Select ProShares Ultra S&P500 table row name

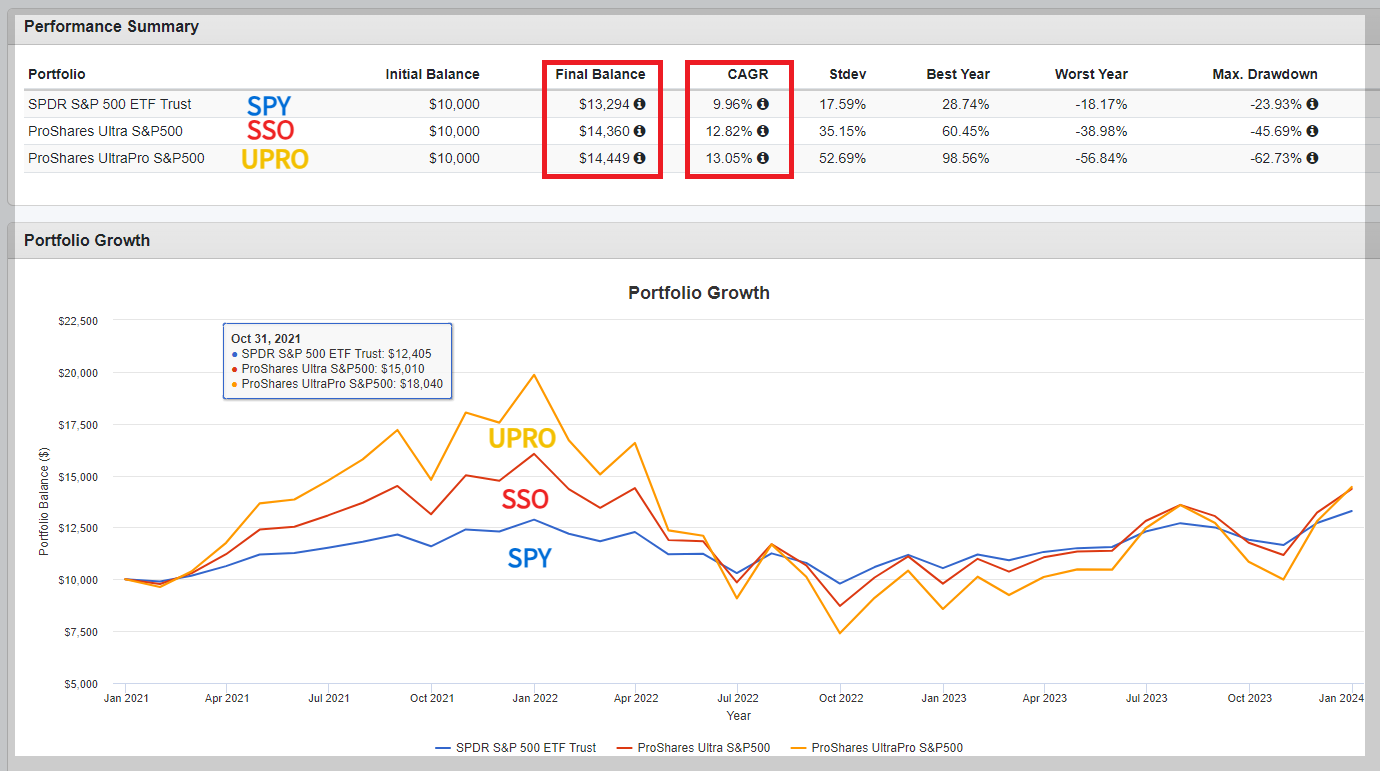click(105, 131)
